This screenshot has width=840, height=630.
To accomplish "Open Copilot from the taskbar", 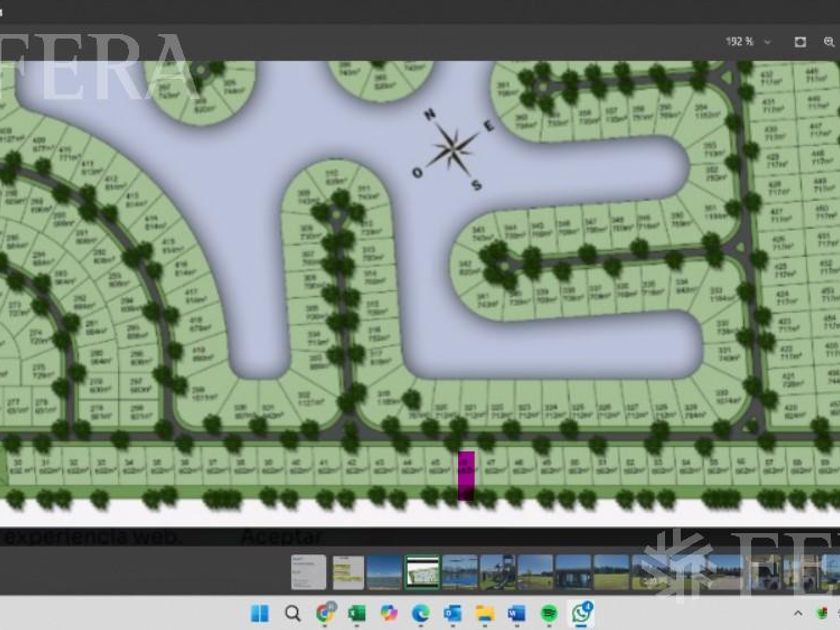I will [x=389, y=612].
